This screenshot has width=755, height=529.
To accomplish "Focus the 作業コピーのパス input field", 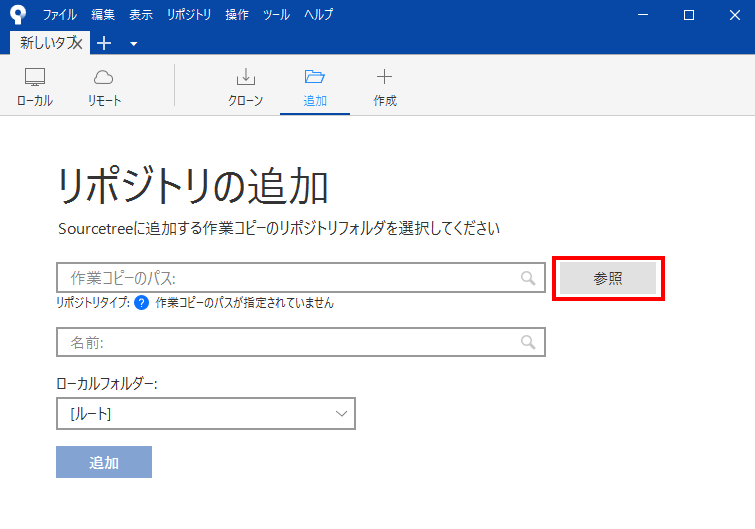I will coord(301,278).
